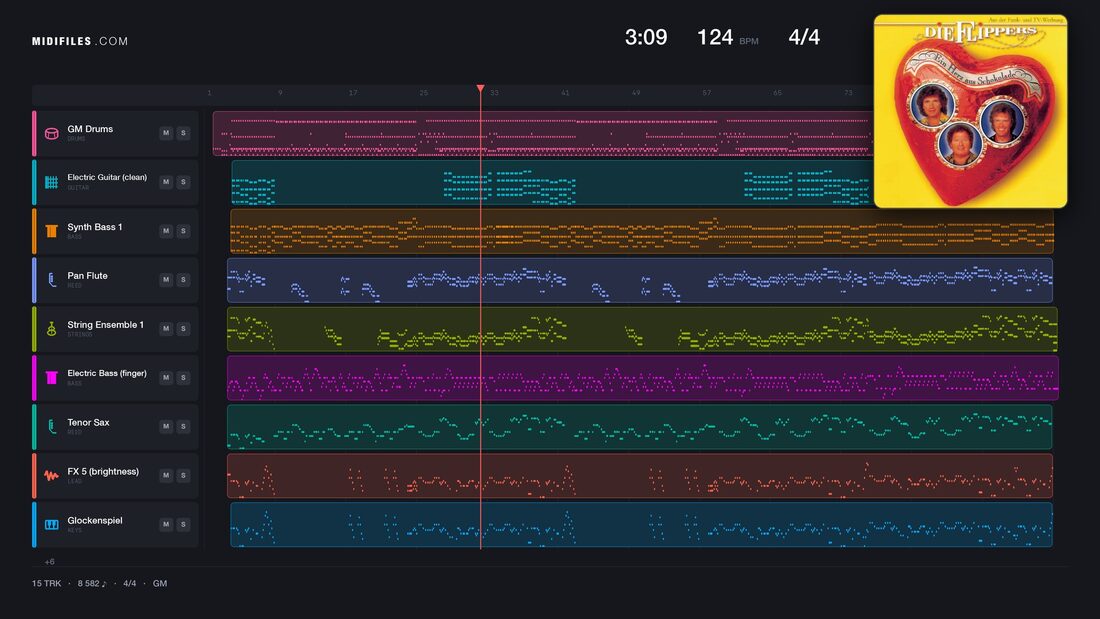
Task: Click the Glockenspiel keyboard icon
Action: tap(51, 524)
